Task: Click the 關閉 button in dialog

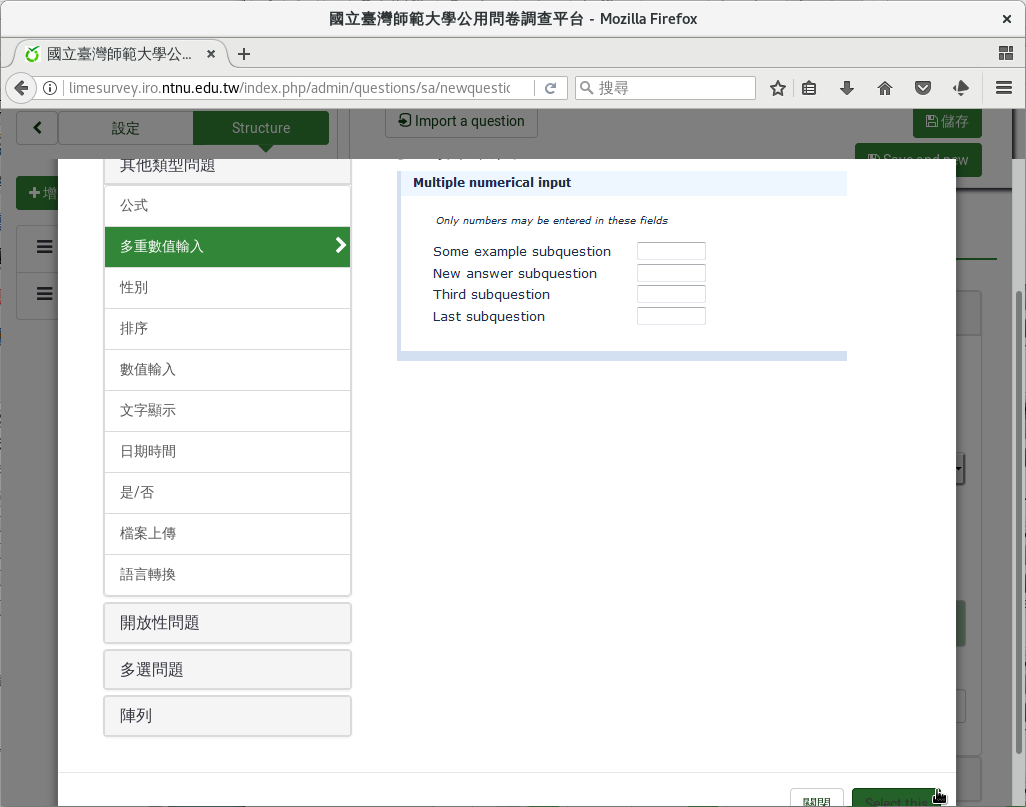Action: click(816, 799)
